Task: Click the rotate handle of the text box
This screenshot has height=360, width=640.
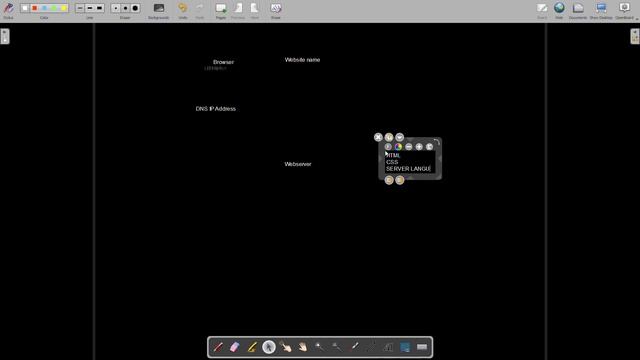Action: pyautogui.click(x=436, y=142)
